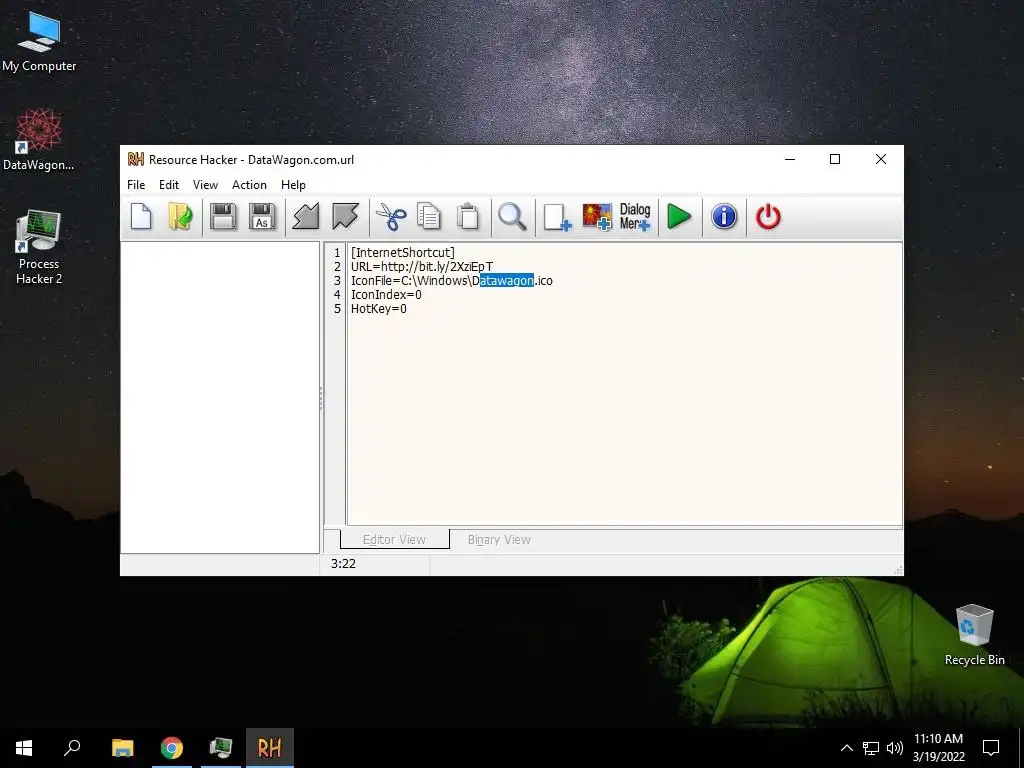Maximize the Resource Hacker window
This screenshot has width=1024, height=768.
(x=835, y=159)
